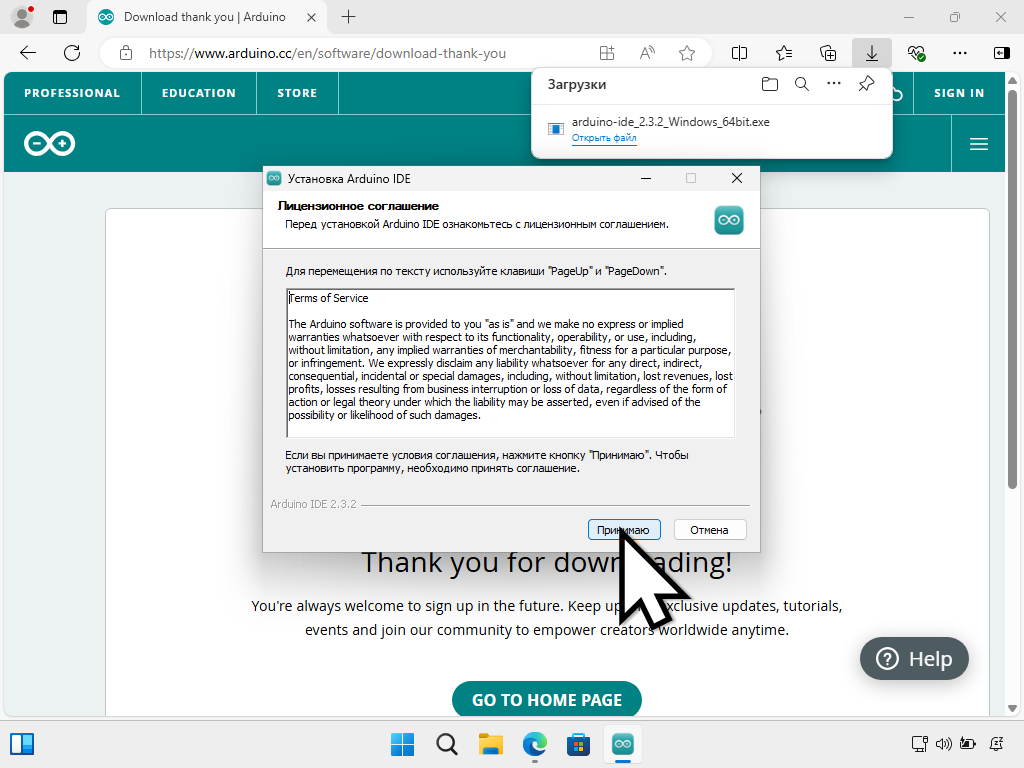
Task: Add this page to favorites star
Action: (686, 53)
